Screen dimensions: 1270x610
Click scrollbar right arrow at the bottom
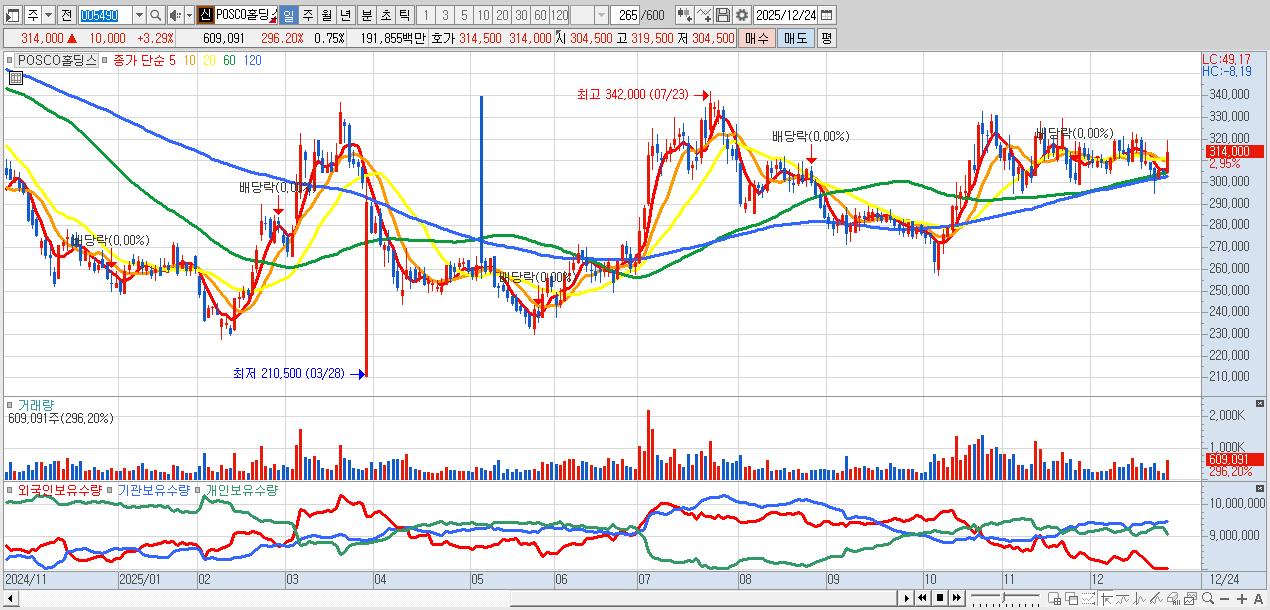click(x=907, y=598)
